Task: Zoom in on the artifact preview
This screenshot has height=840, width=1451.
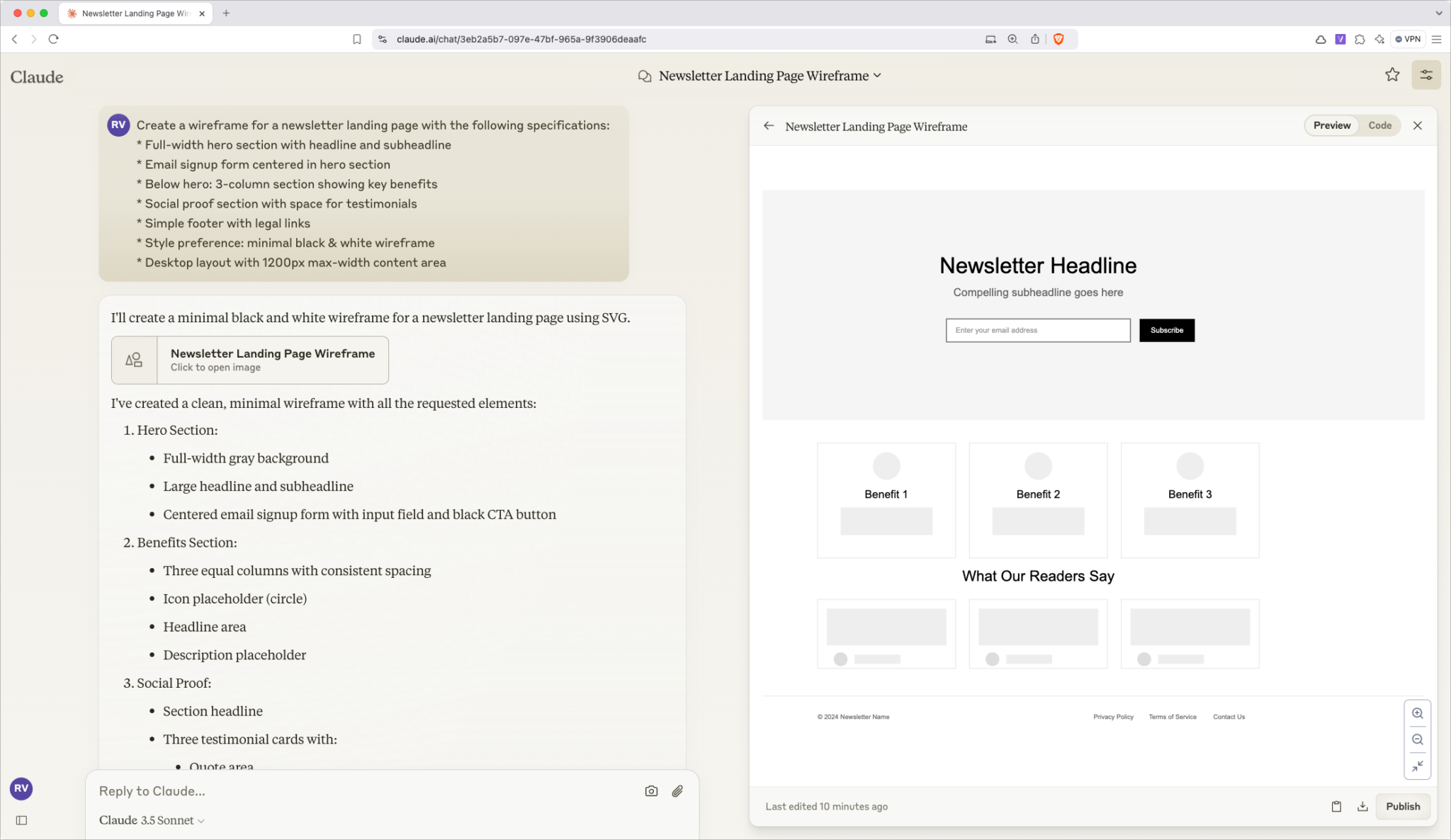Action: pyautogui.click(x=1417, y=713)
